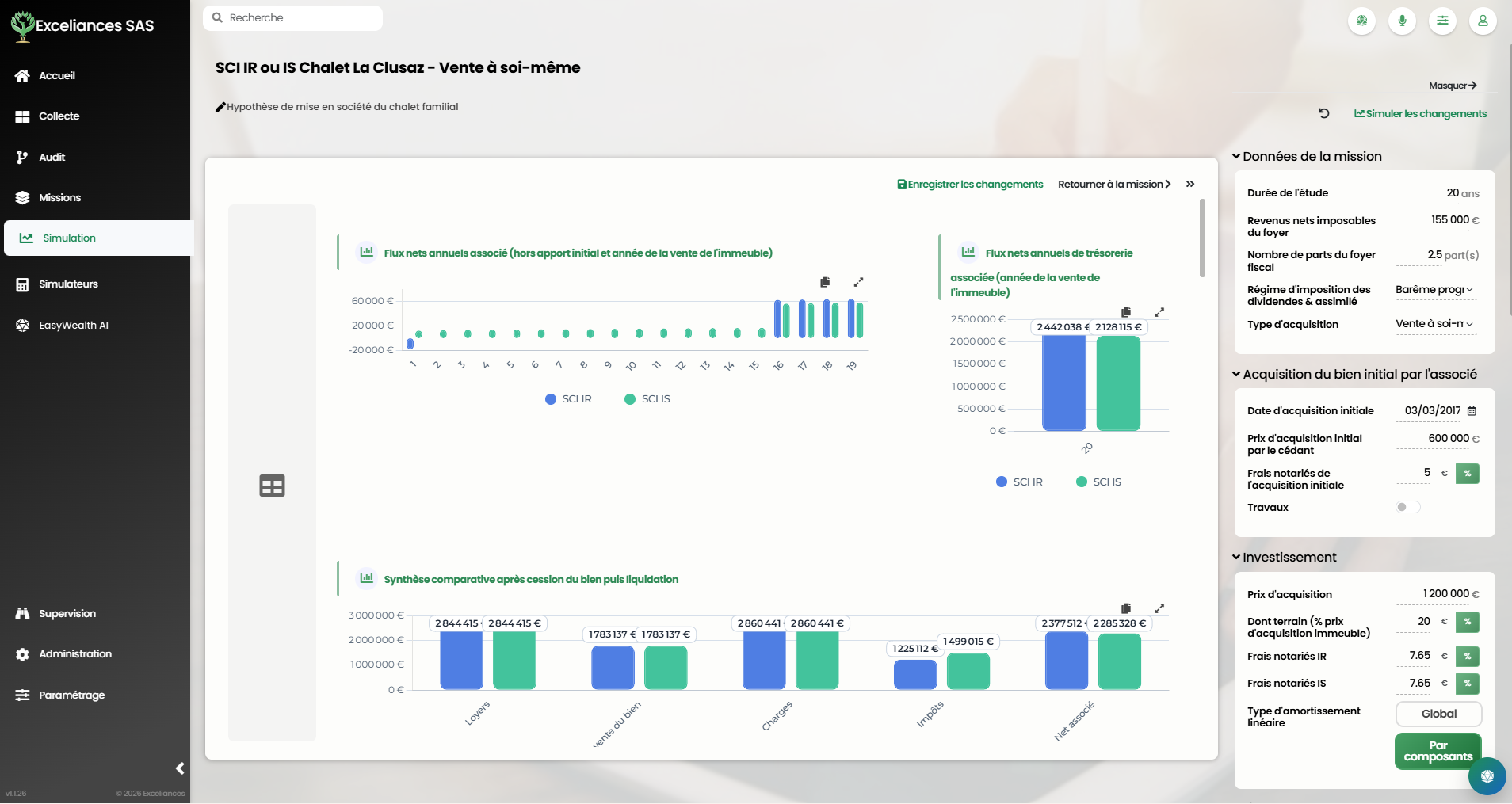1512x804 pixels.
Task: Click the undo reset arrow icon
Action: (x=1323, y=113)
